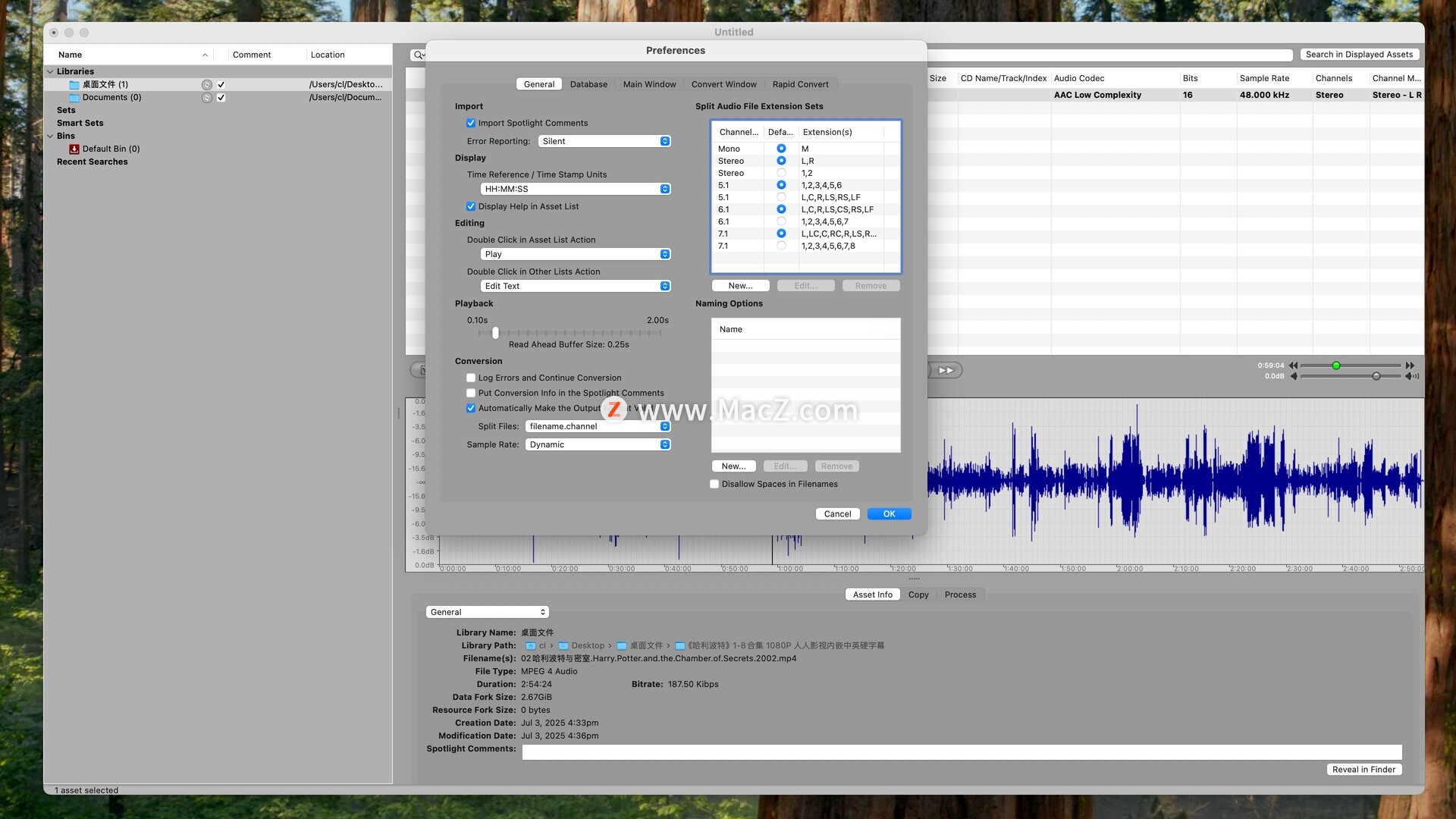Open the Sample Rate Dynamic dropdown

598,445
